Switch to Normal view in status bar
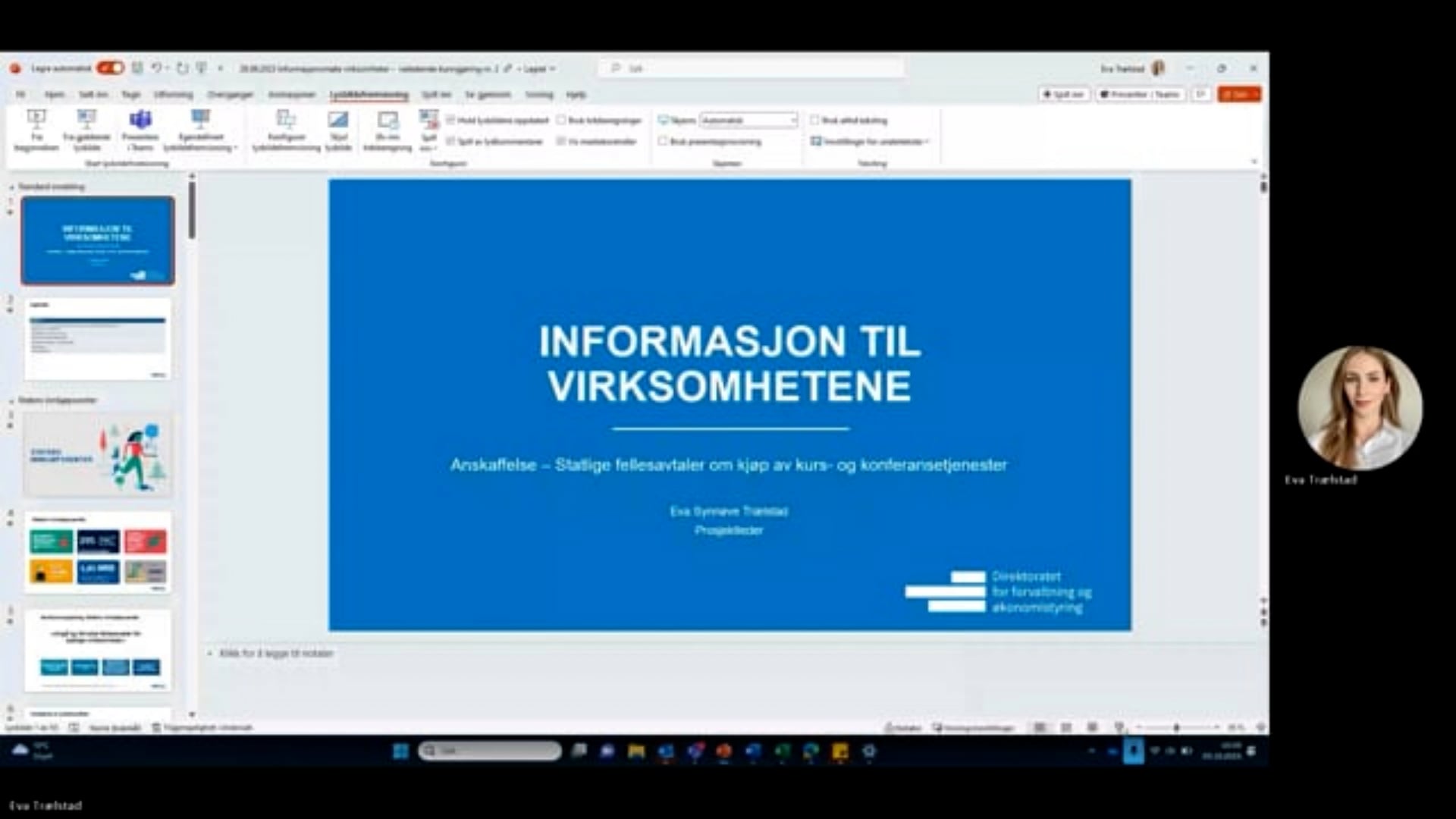The width and height of the screenshot is (1456, 819). point(1040,727)
